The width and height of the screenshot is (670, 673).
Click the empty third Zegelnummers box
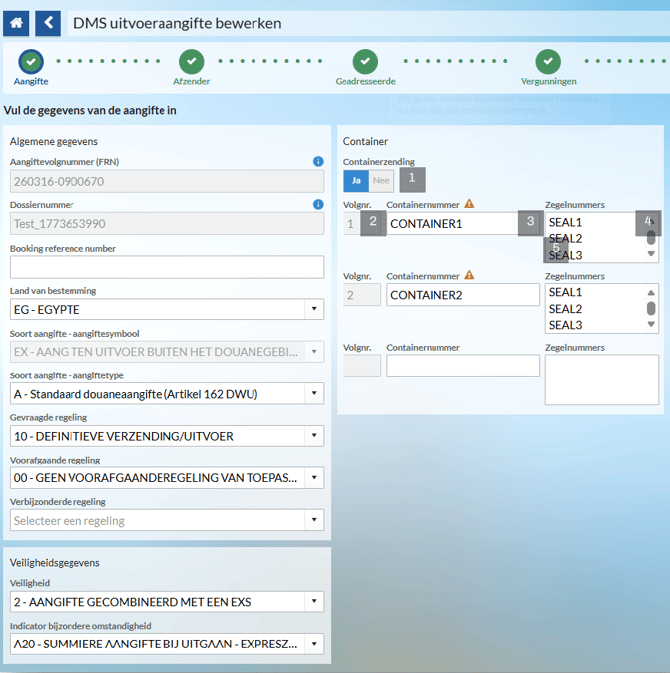point(602,379)
